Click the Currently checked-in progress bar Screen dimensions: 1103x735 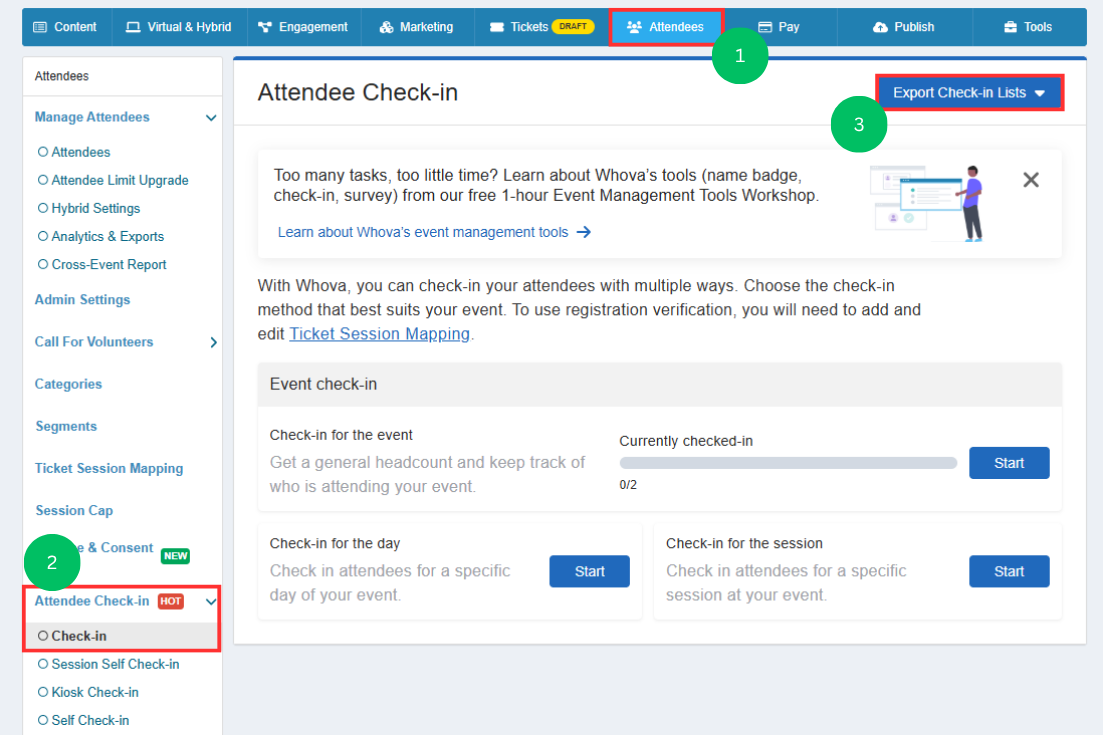(x=788, y=463)
